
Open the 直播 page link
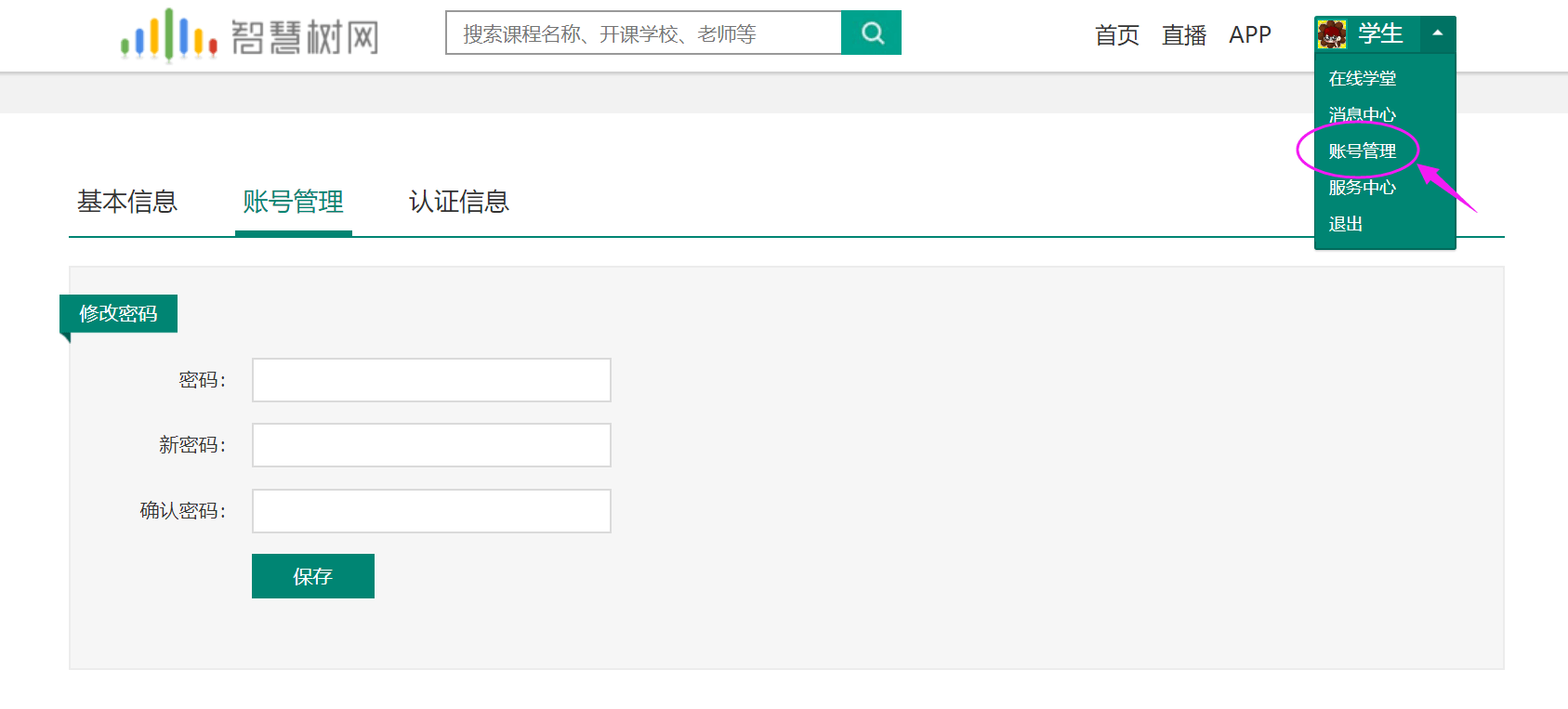pos(1183,35)
